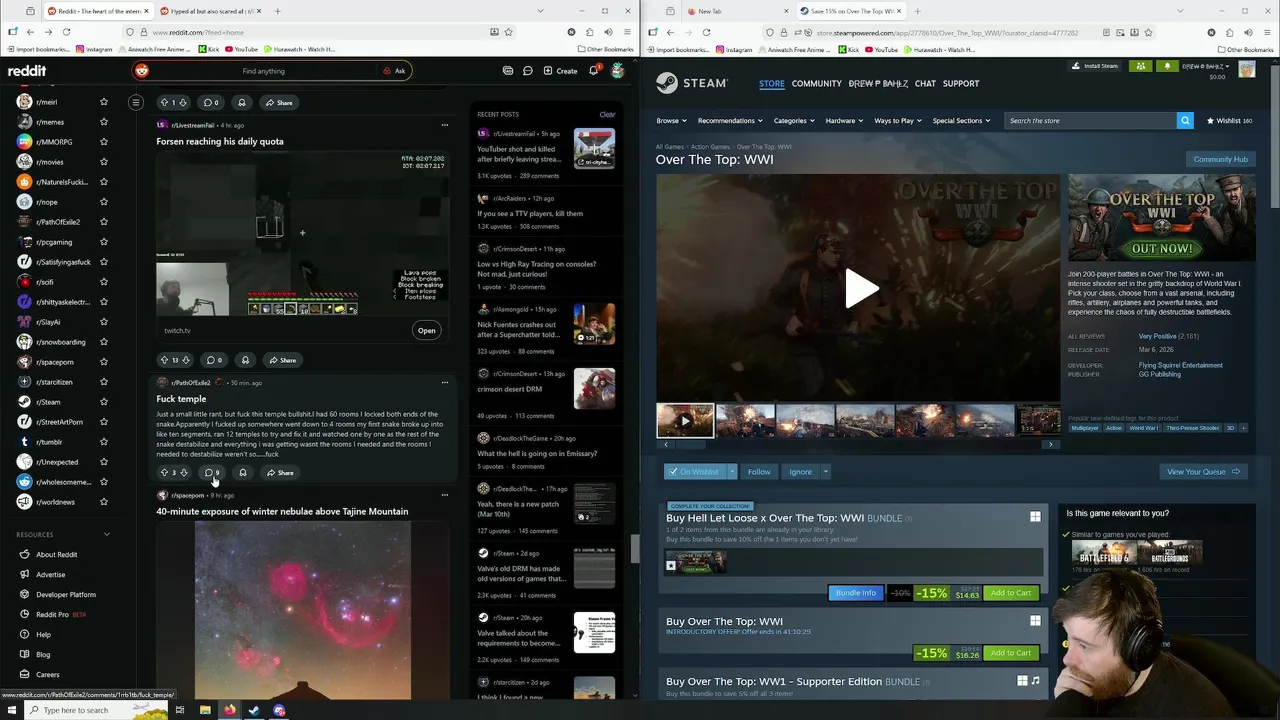The image size is (1280, 720).
Task: Expand Steam Categories dropdown
Action: [x=793, y=121]
